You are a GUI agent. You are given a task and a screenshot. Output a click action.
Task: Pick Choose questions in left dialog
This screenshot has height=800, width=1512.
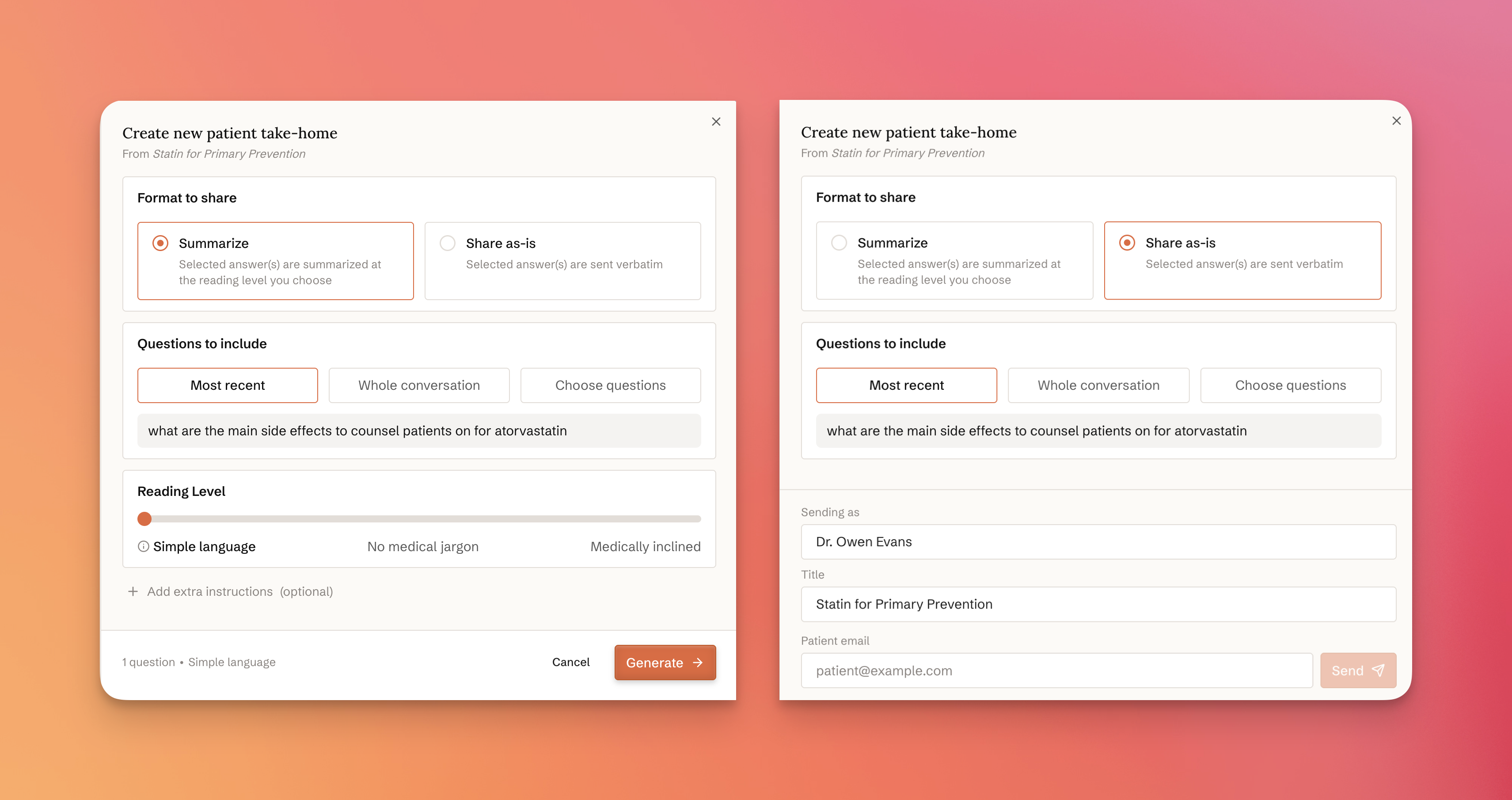point(611,385)
